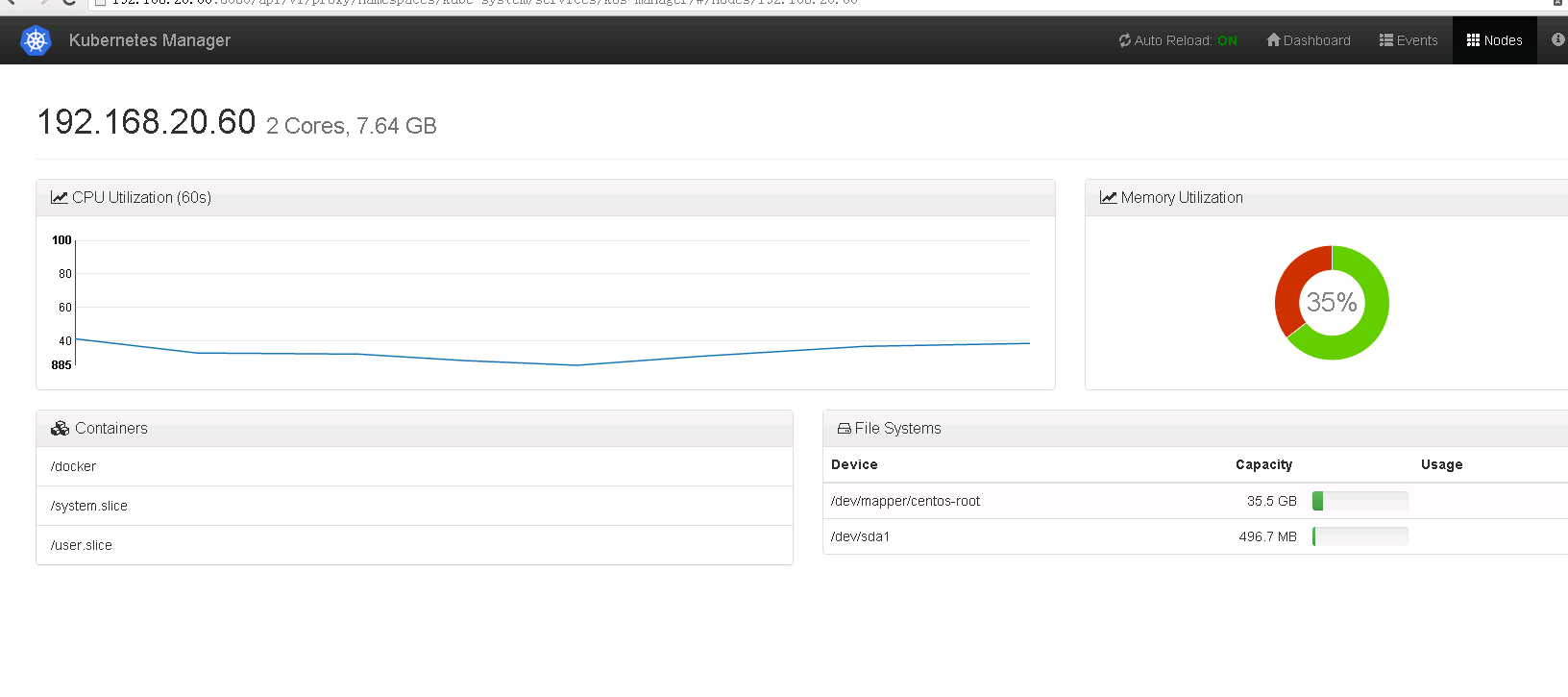Select the /dev/mapper/centos-root device name
Image resolution: width=1568 pixels, height=697 pixels.
point(905,501)
